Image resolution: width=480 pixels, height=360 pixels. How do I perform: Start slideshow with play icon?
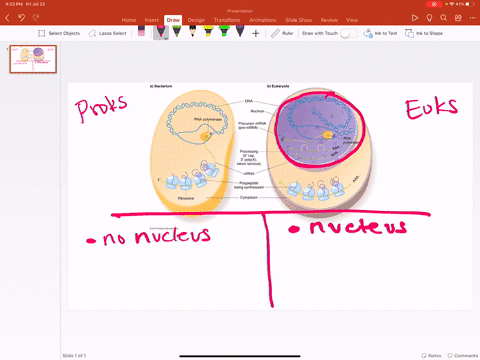tap(415, 18)
